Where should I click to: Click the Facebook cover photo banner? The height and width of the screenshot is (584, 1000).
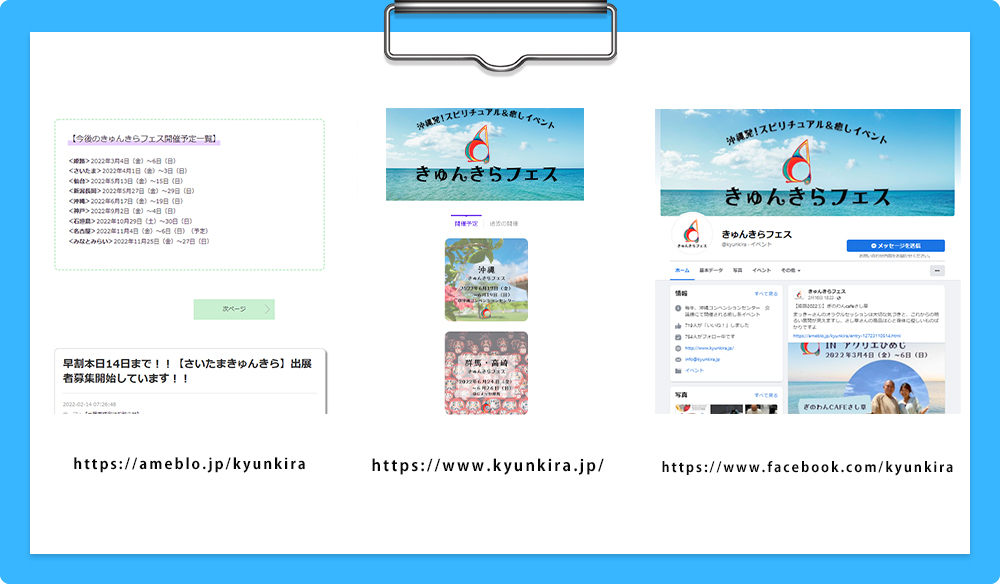click(x=807, y=163)
